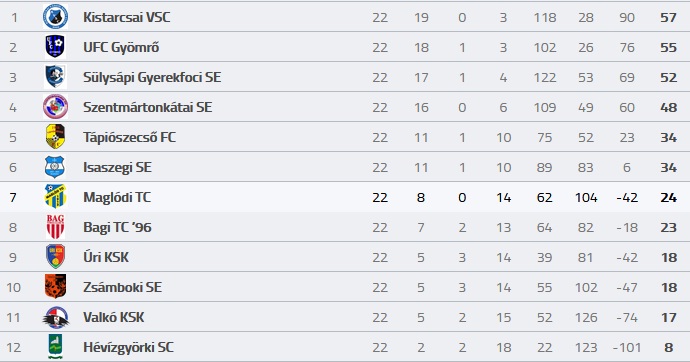
Task: Open the Hévízgyörki SC team link
Action: 128,347
